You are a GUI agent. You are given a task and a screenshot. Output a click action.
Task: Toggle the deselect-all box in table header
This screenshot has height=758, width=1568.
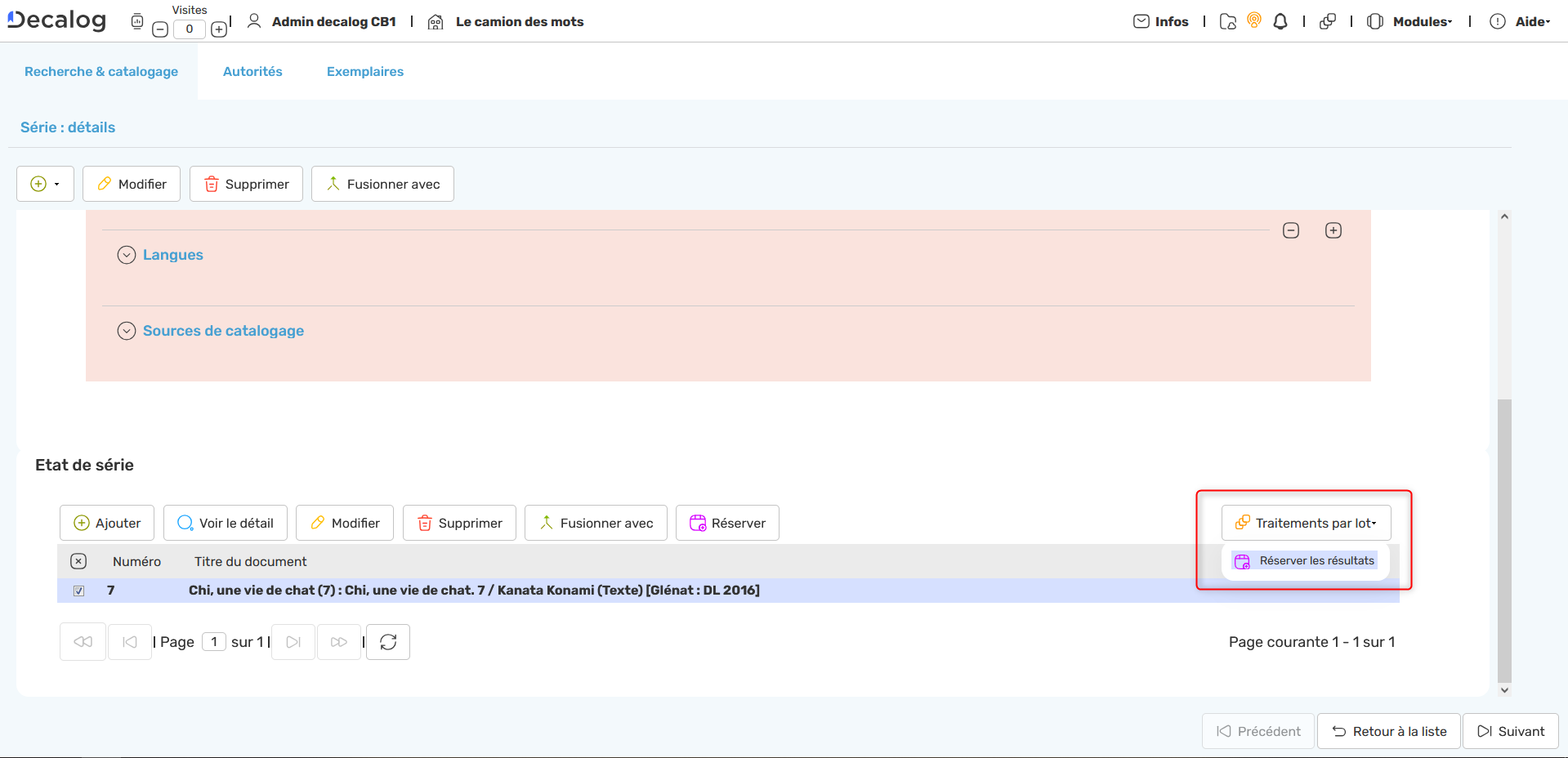coord(78,561)
